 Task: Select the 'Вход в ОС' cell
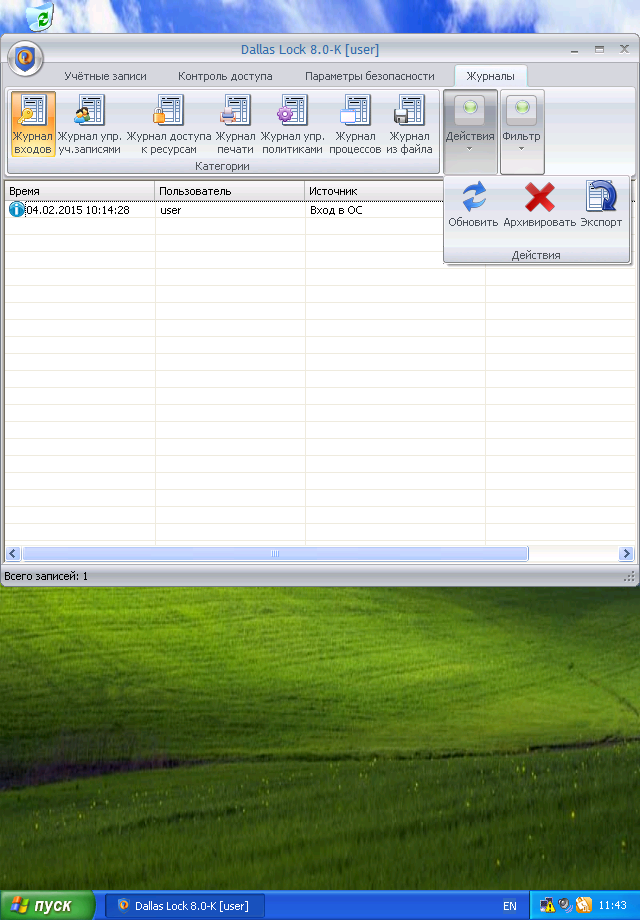tap(336, 210)
